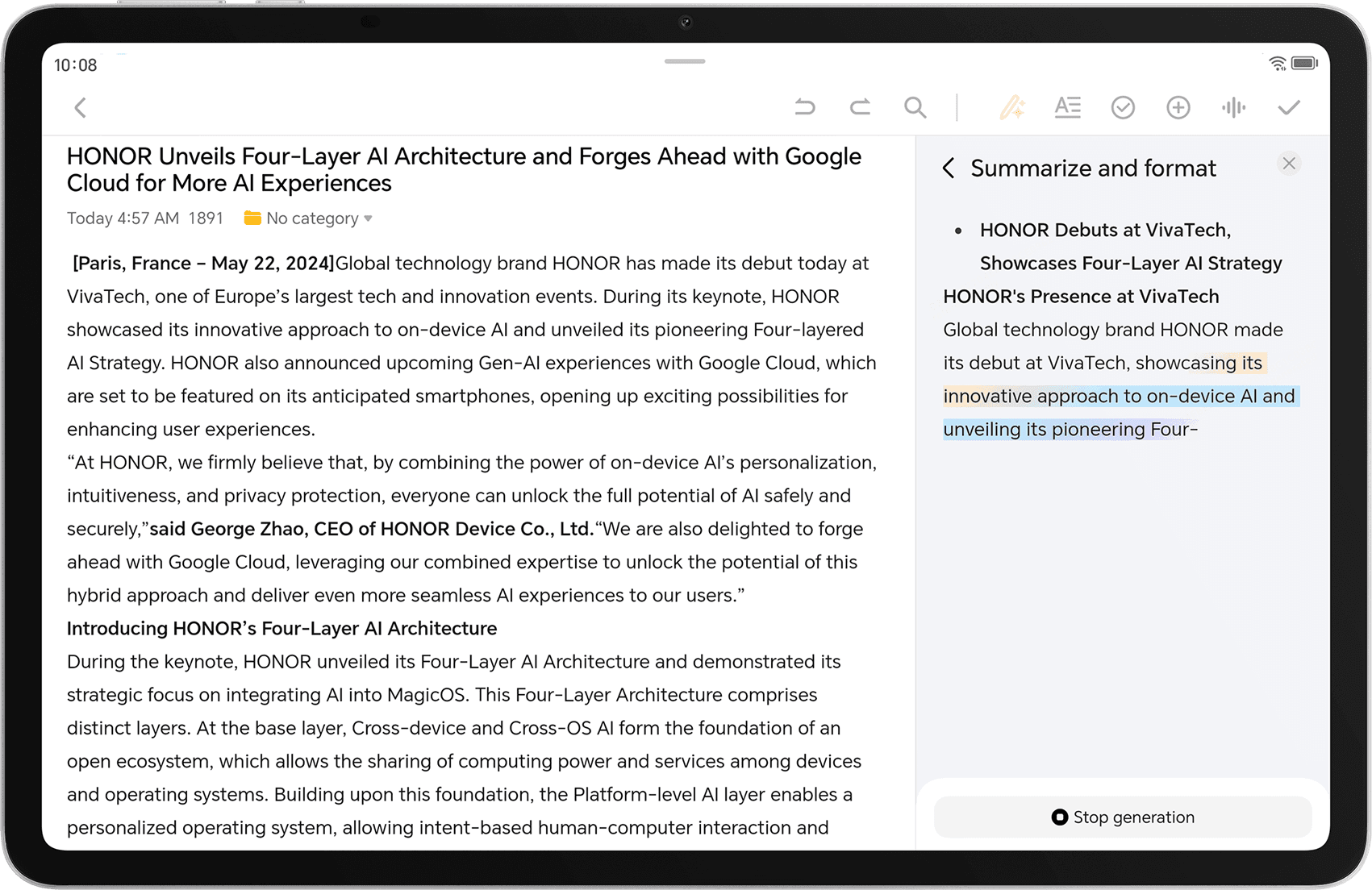Undo the last edit
The height and width of the screenshot is (890, 1372).
coord(804,107)
